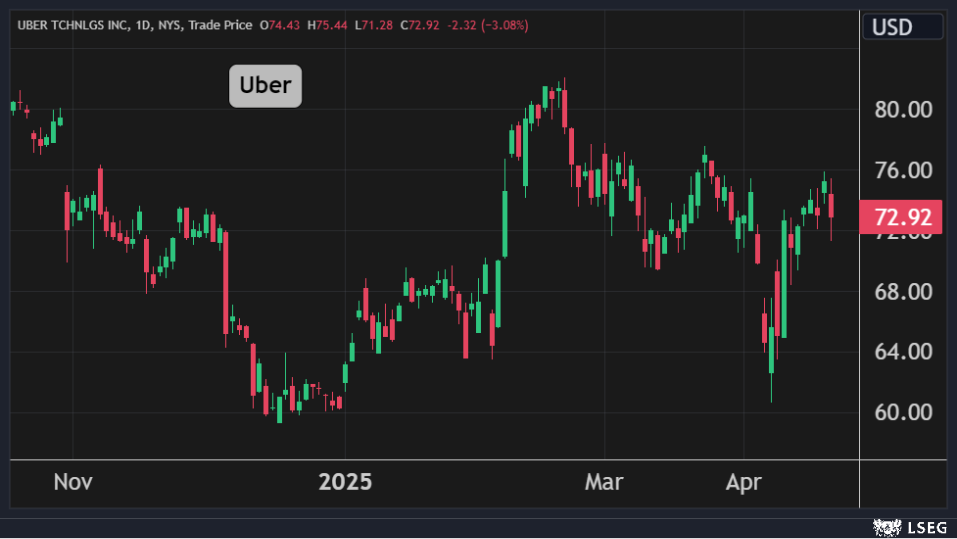Click the UBER TCHNLGS INC ticker title

74,24
